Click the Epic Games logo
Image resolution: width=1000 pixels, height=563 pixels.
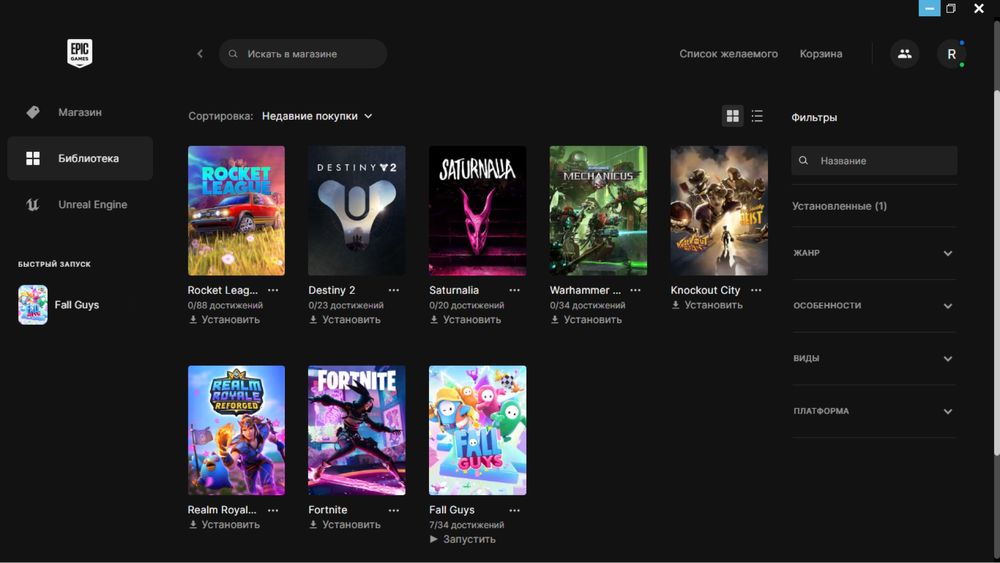click(80, 53)
